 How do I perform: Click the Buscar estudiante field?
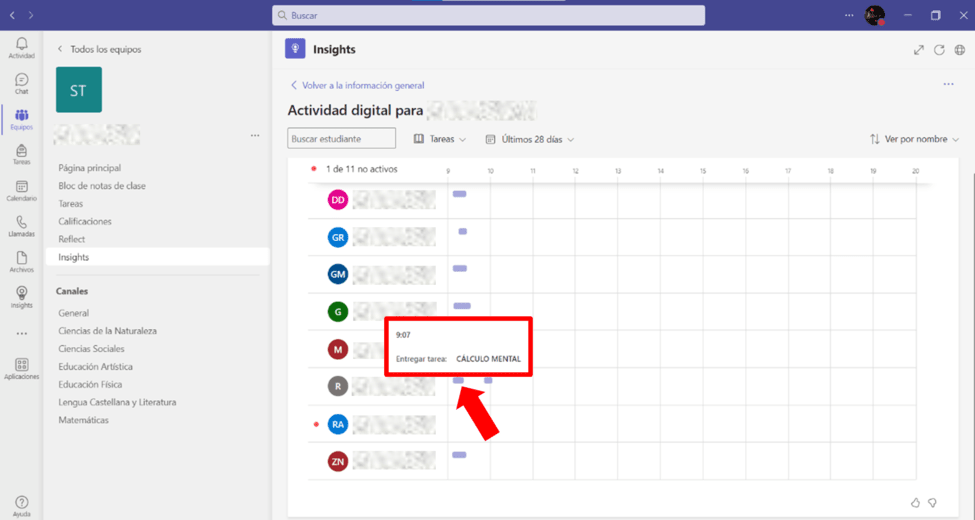[x=341, y=138]
